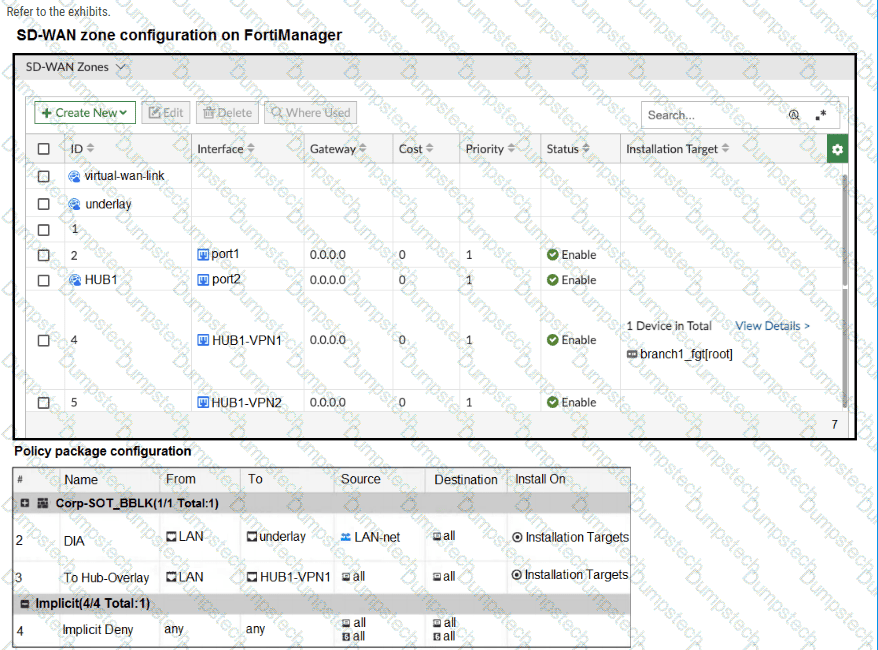Click the underlay icon in DIA policy
Screen dimensions: 878x650
coord(252,537)
